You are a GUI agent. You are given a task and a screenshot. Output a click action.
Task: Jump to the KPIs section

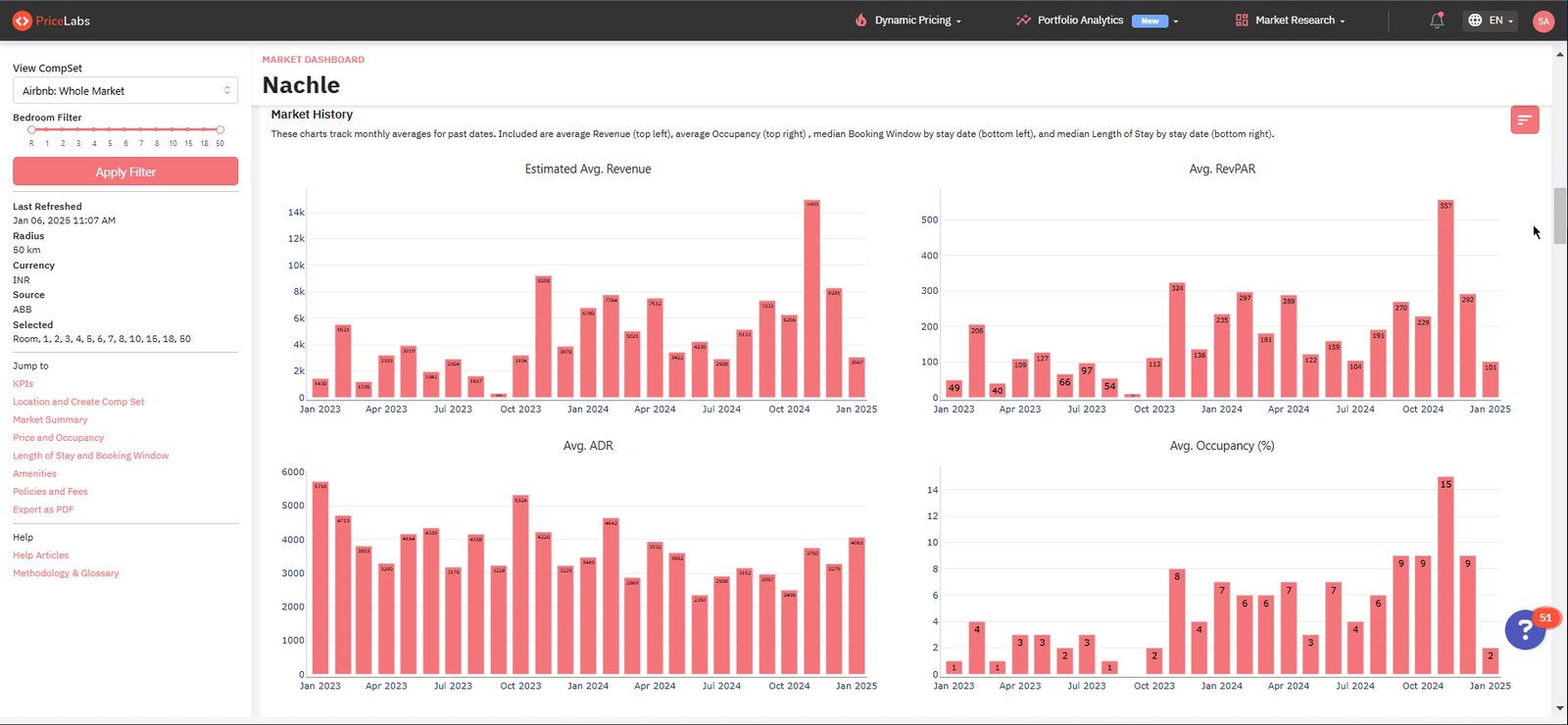pos(23,384)
